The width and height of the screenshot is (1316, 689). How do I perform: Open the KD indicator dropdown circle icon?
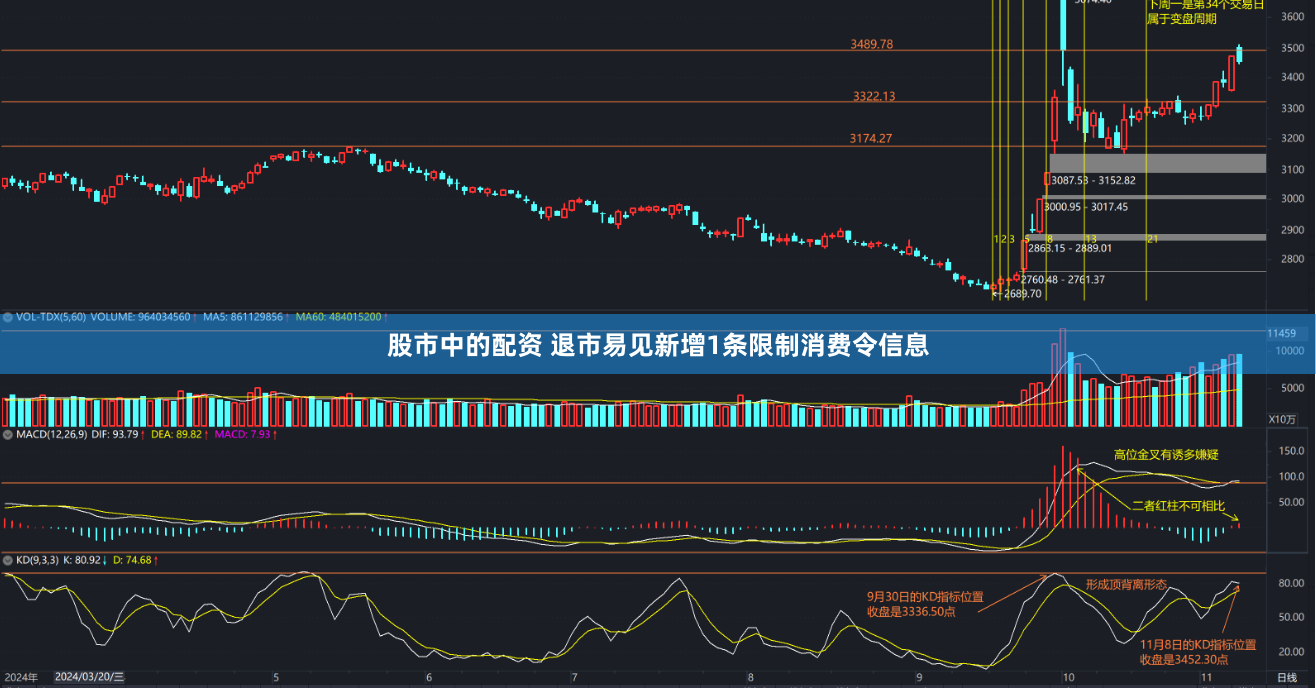point(7,560)
